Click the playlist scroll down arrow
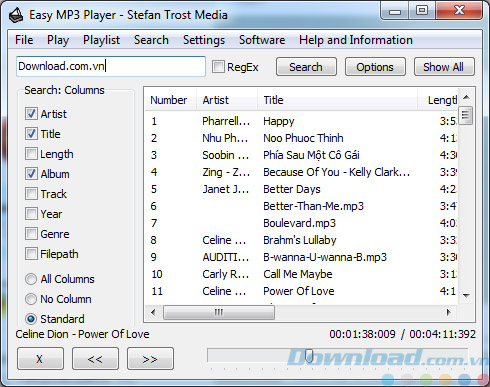This screenshot has height=387, width=490. pyautogui.click(x=466, y=295)
